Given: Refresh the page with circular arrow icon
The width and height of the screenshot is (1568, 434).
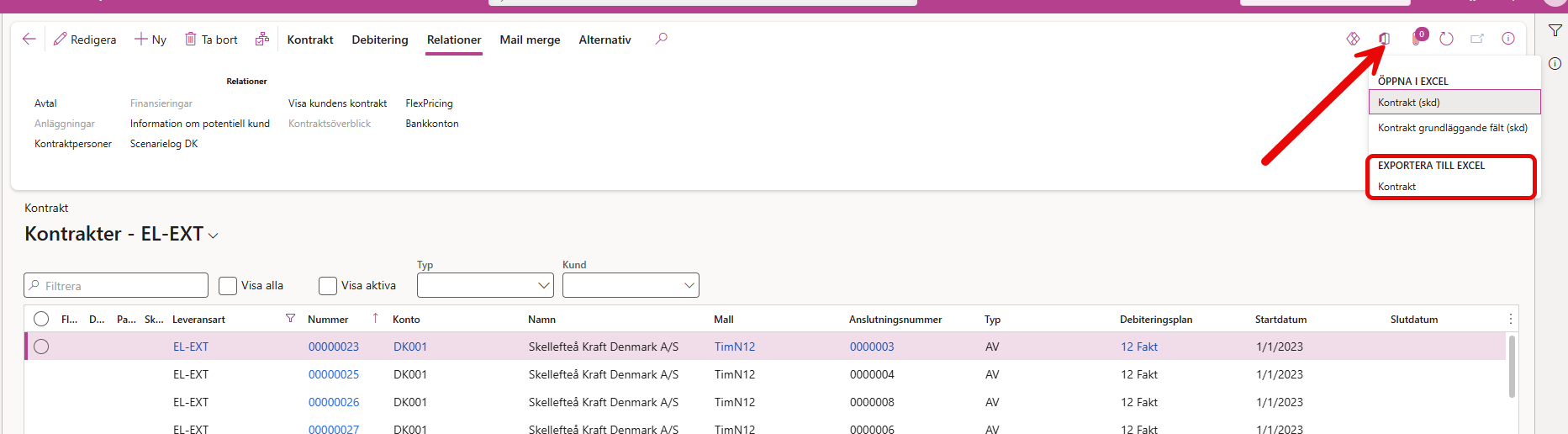Looking at the screenshot, I should [x=1446, y=39].
